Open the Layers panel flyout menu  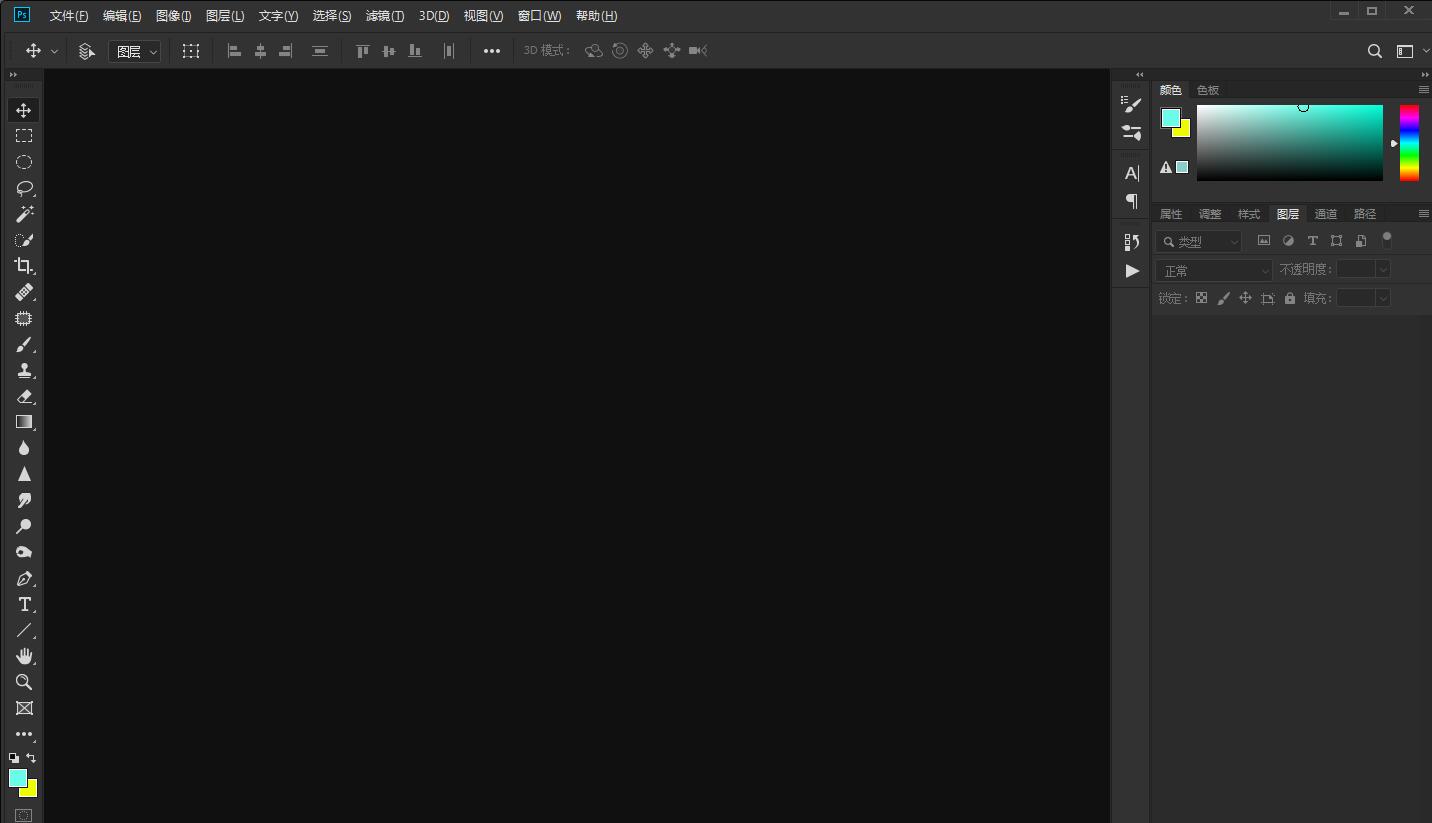[1423, 214]
